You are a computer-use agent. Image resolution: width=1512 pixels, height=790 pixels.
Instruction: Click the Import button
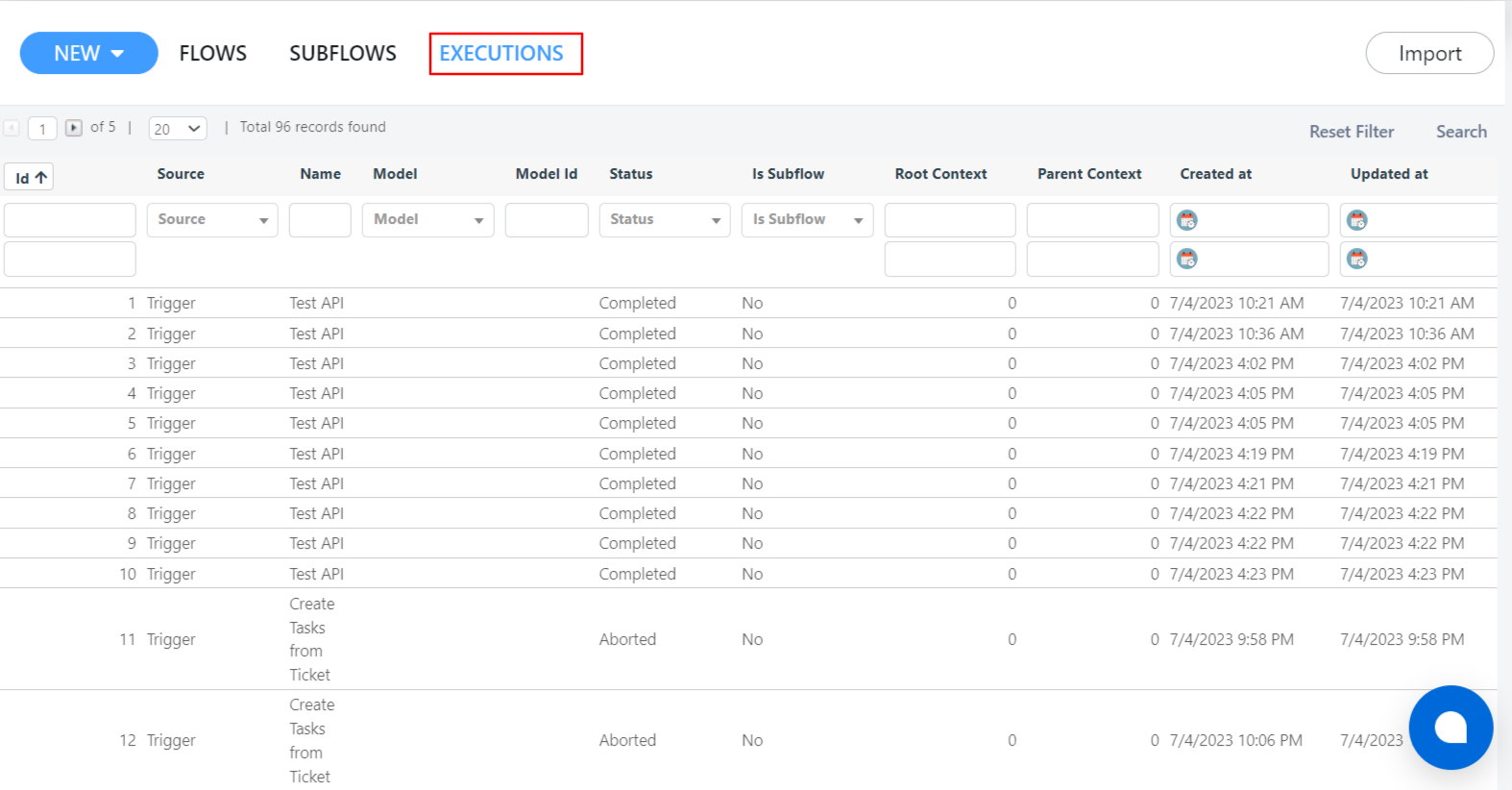1429,53
